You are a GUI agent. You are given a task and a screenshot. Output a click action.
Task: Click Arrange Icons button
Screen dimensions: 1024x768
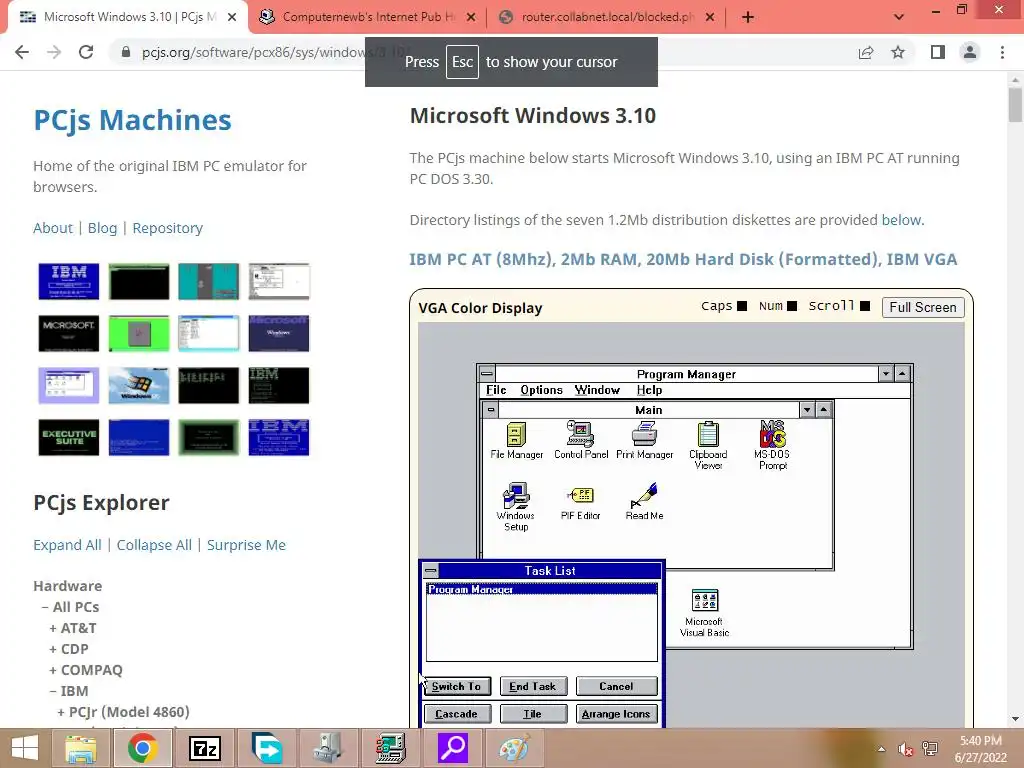[x=616, y=714]
